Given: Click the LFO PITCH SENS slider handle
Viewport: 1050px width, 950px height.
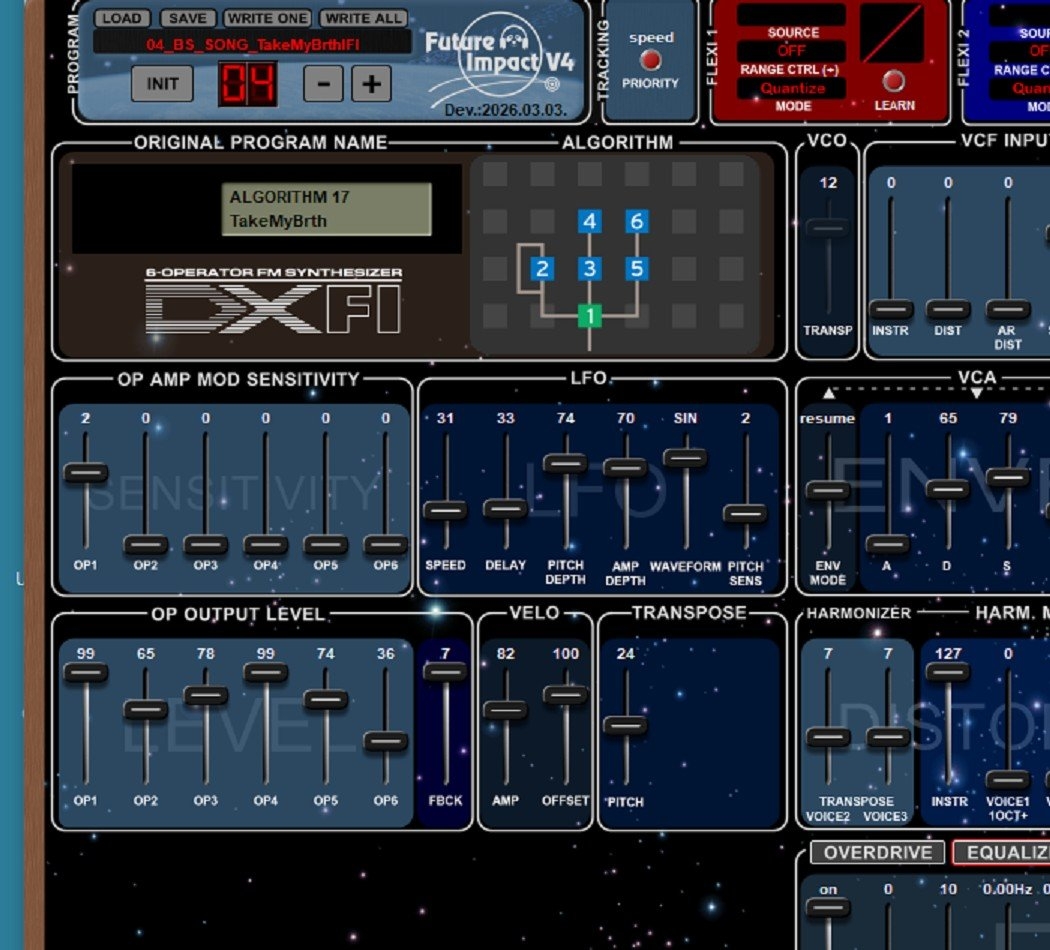Looking at the screenshot, I should (745, 513).
